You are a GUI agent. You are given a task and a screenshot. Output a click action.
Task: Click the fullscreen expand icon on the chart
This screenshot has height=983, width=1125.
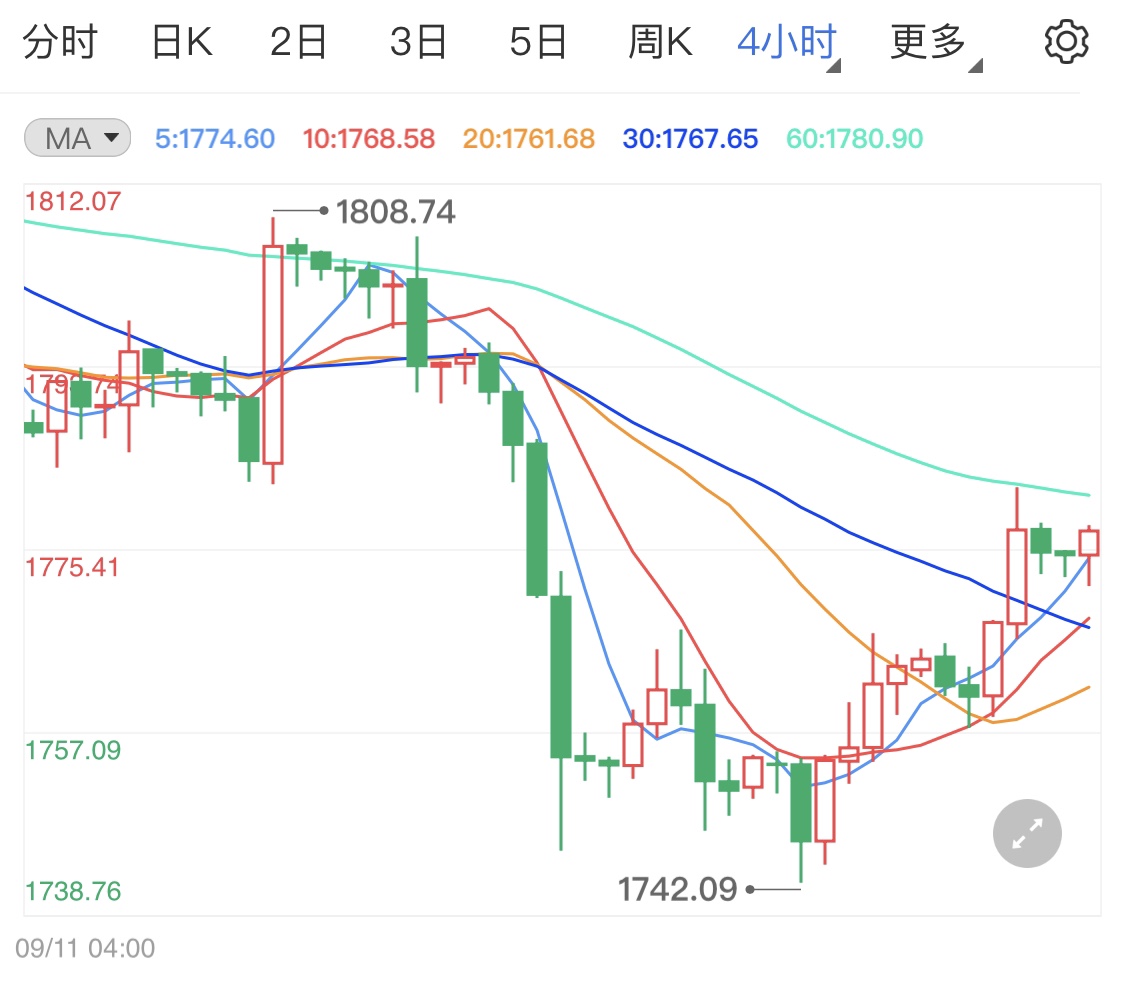[x=1026, y=833]
